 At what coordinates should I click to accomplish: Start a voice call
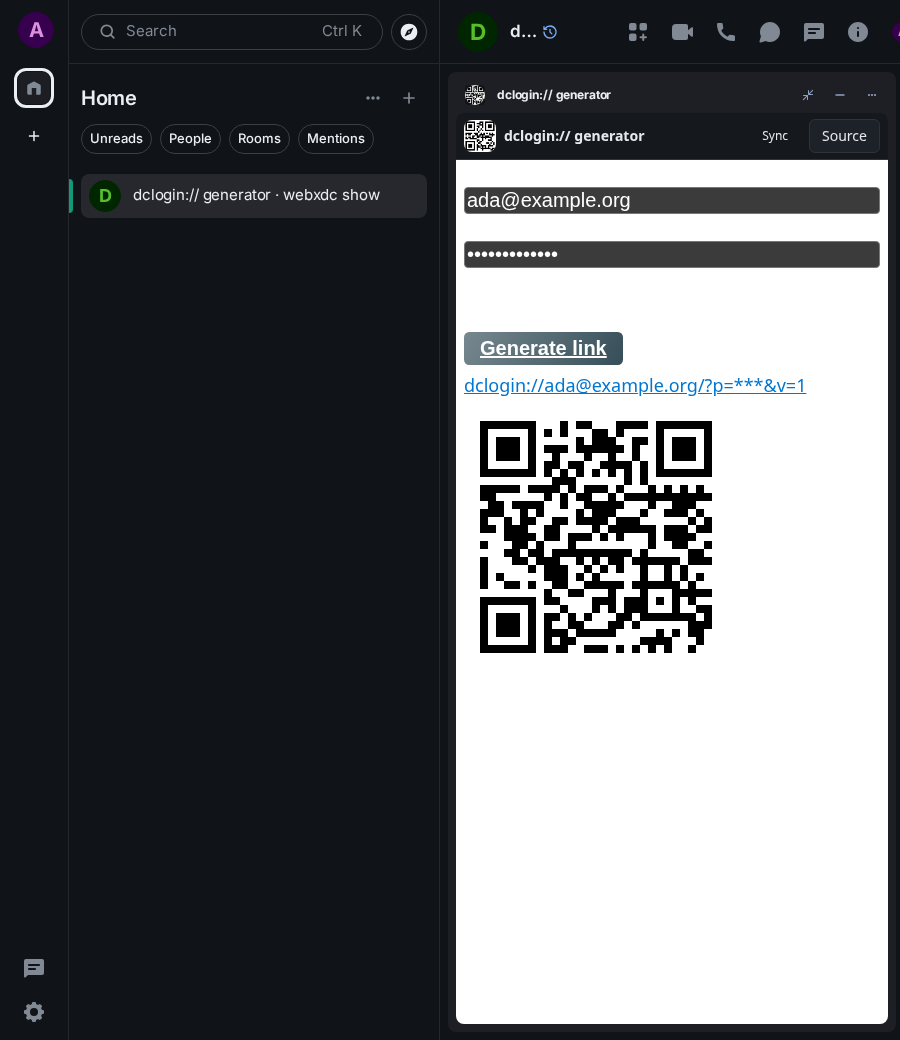point(726,32)
